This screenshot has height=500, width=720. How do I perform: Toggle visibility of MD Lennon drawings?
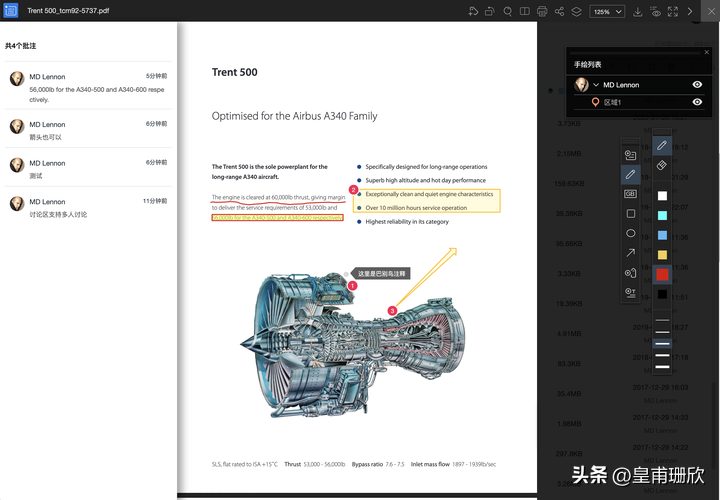697,84
